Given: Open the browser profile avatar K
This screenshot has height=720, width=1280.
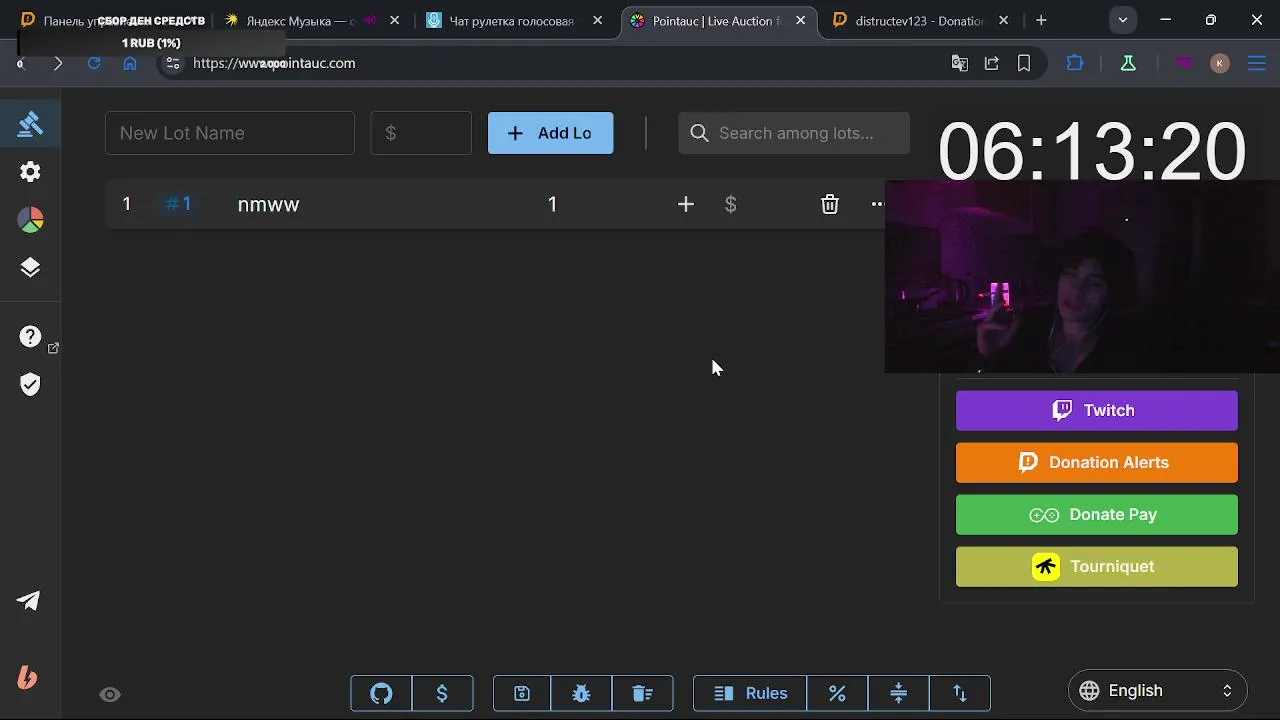Looking at the screenshot, I should [x=1219, y=63].
